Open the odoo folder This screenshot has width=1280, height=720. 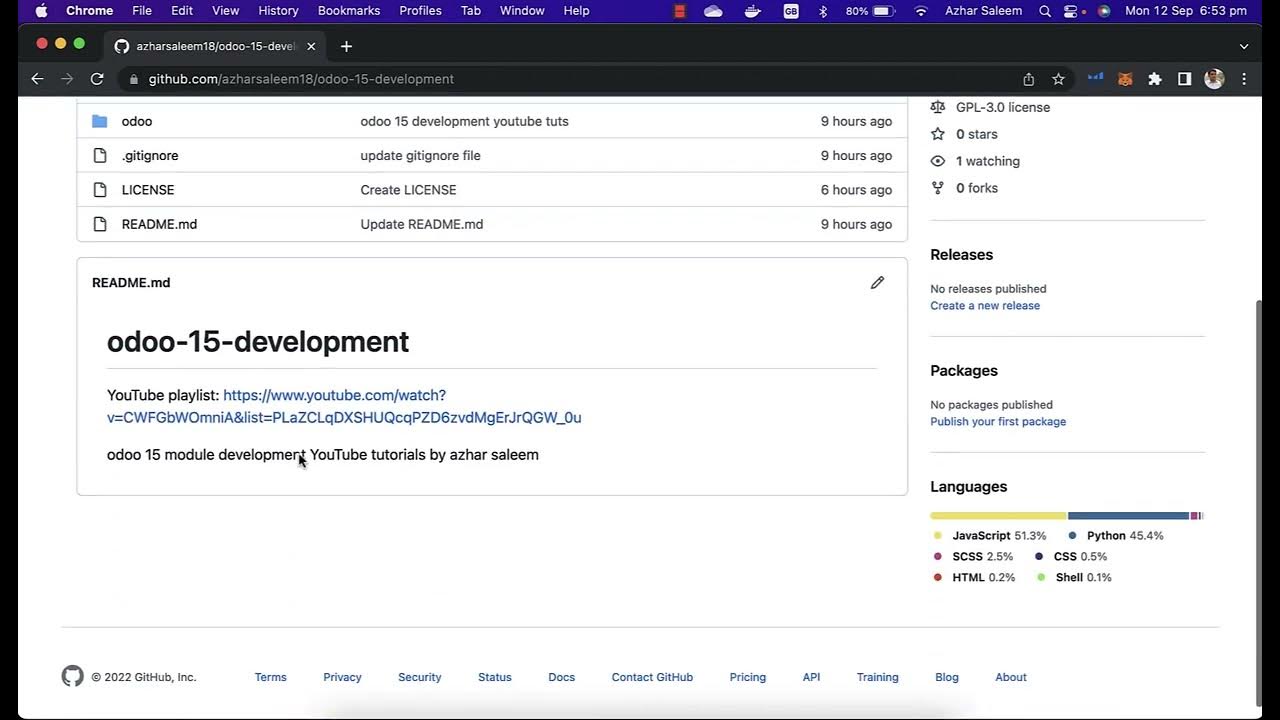137,121
